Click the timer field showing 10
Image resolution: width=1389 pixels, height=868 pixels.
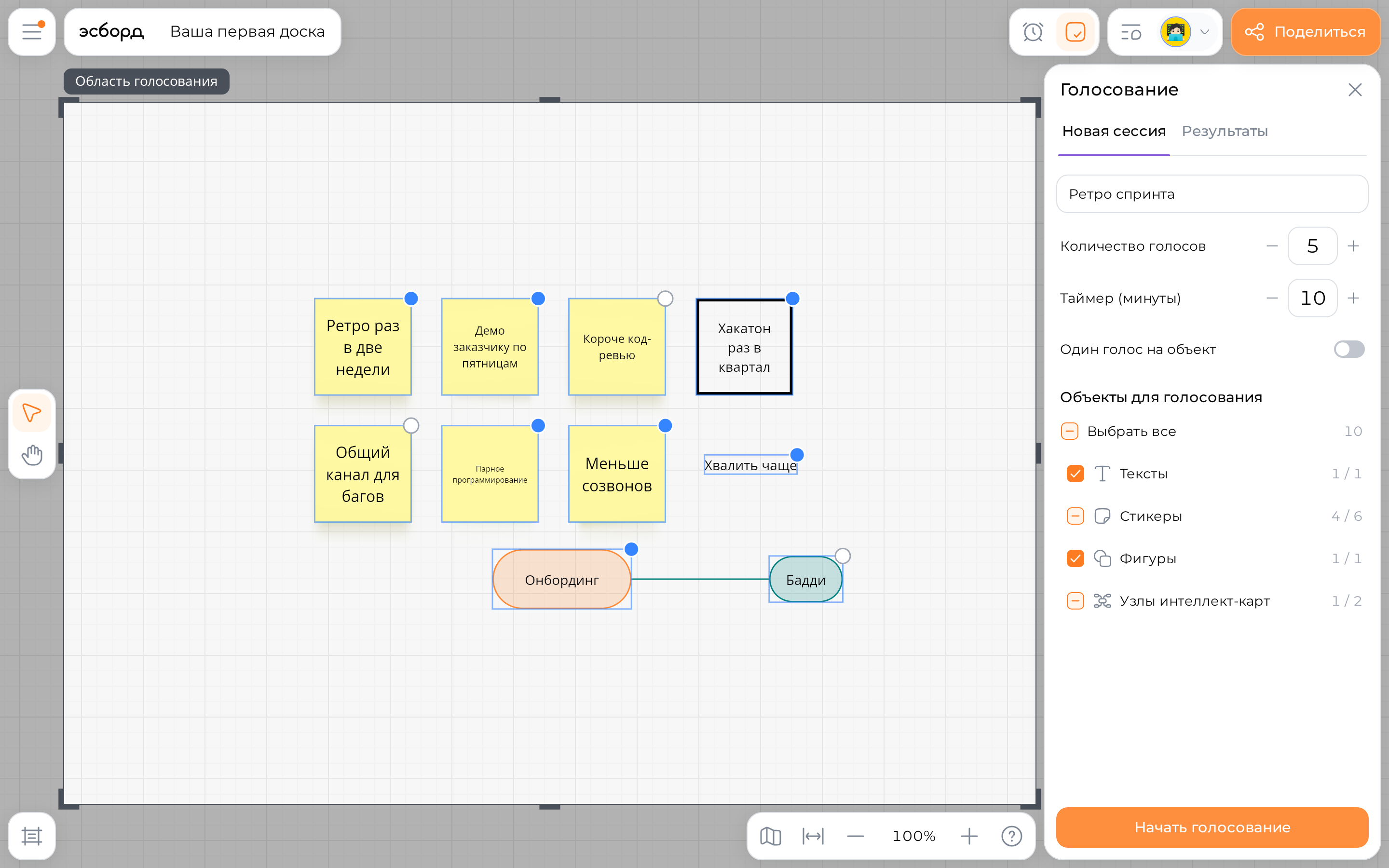point(1312,298)
